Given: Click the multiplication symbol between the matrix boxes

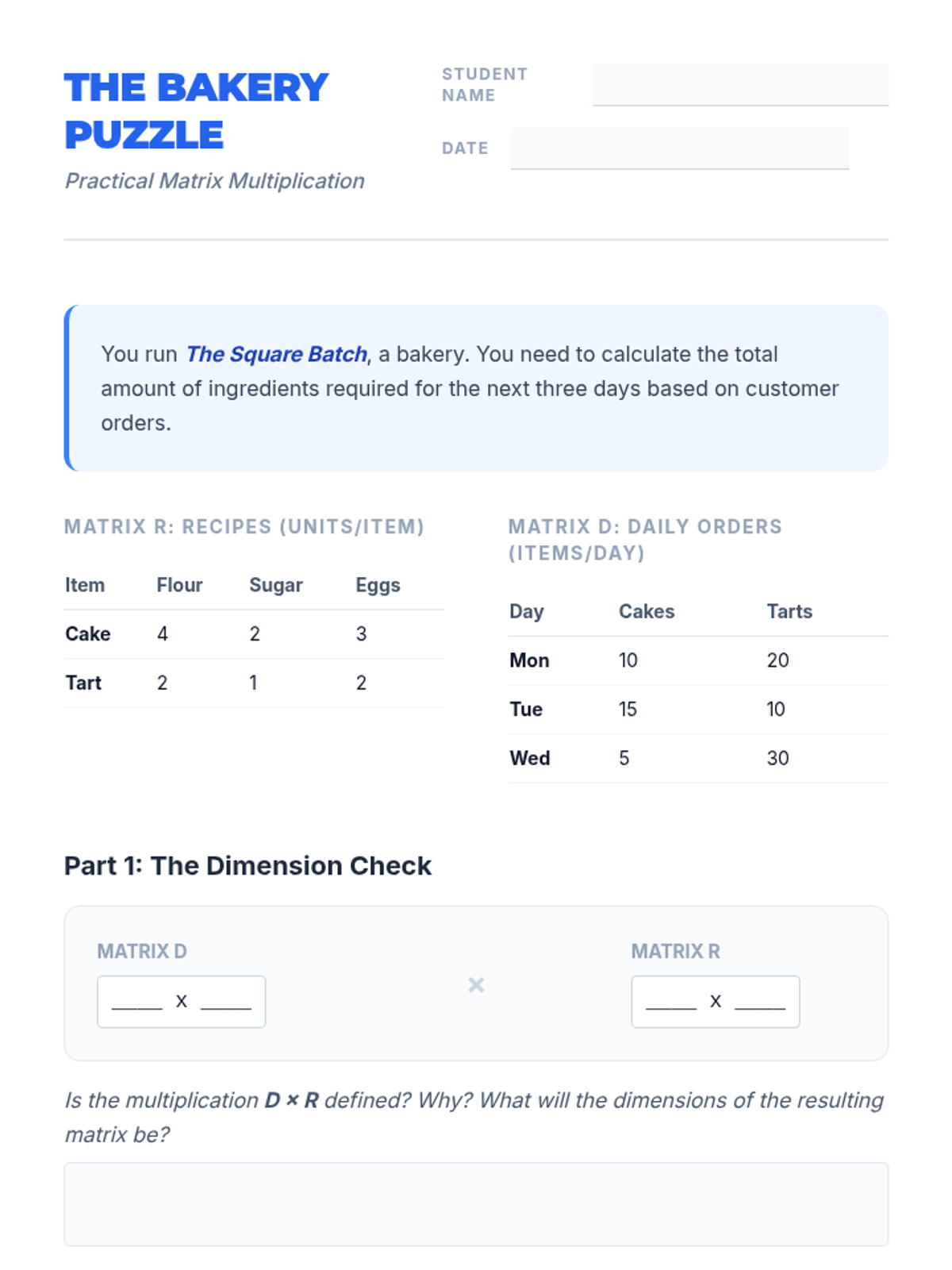Looking at the screenshot, I should pyautogui.click(x=476, y=985).
